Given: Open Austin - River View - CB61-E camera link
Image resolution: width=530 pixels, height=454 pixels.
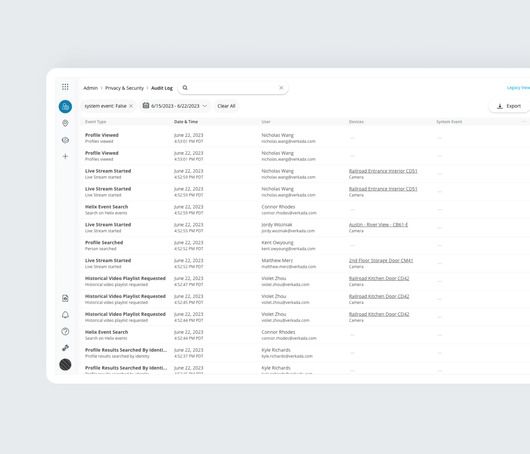Looking at the screenshot, I should point(378,224).
